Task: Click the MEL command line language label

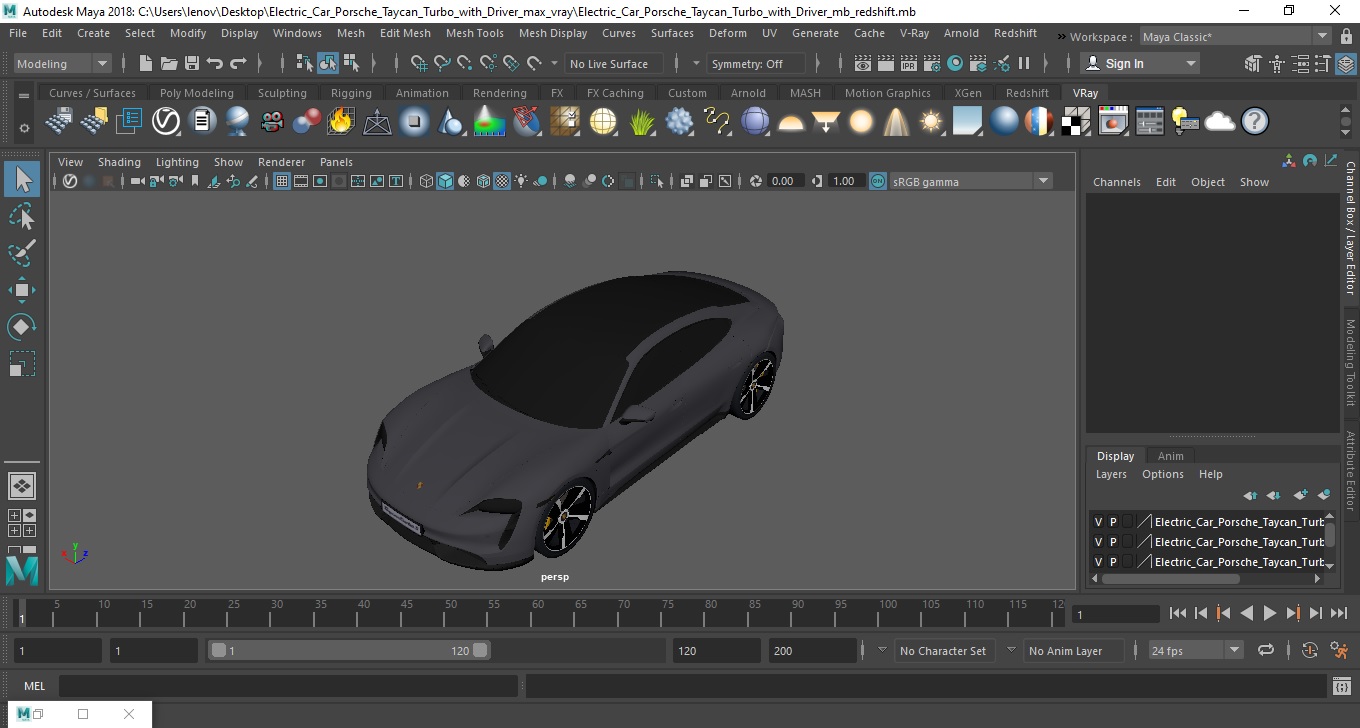Action: 34,686
